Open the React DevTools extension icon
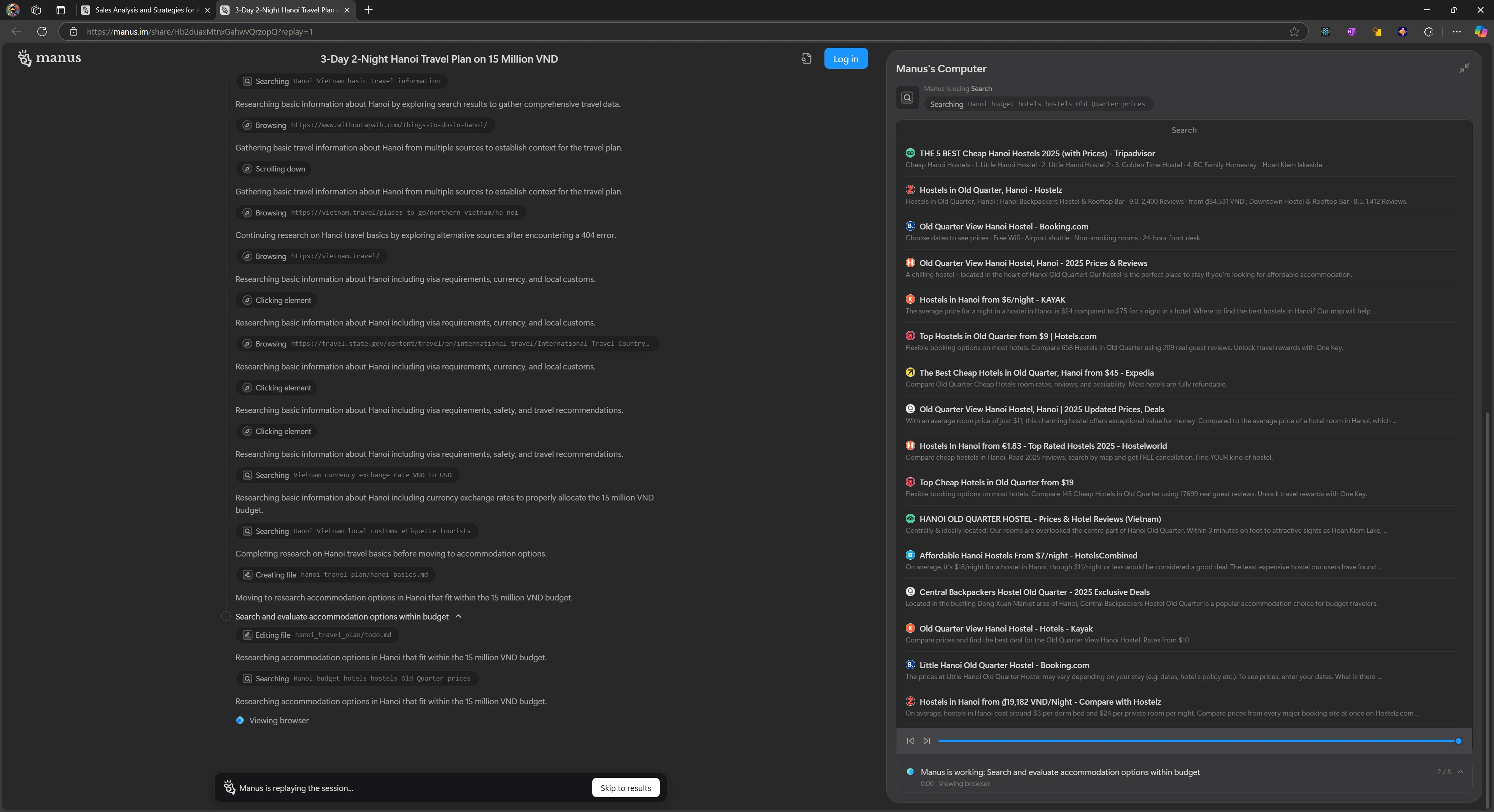The height and width of the screenshot is (812, 1494). click(1325, 31)
